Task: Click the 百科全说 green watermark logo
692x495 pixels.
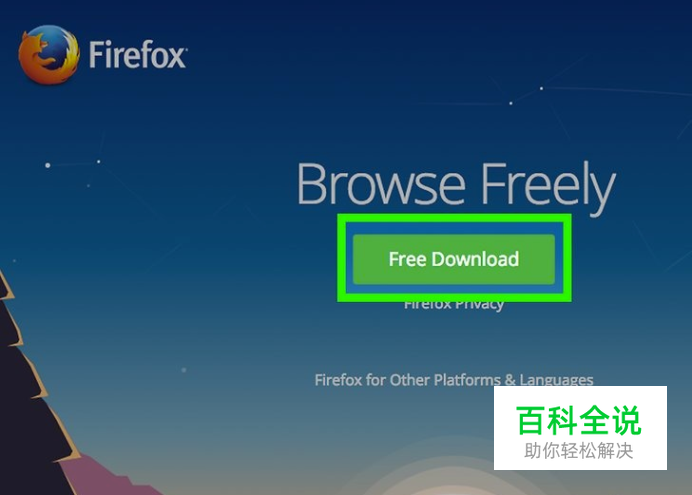Action: (579, 420)
